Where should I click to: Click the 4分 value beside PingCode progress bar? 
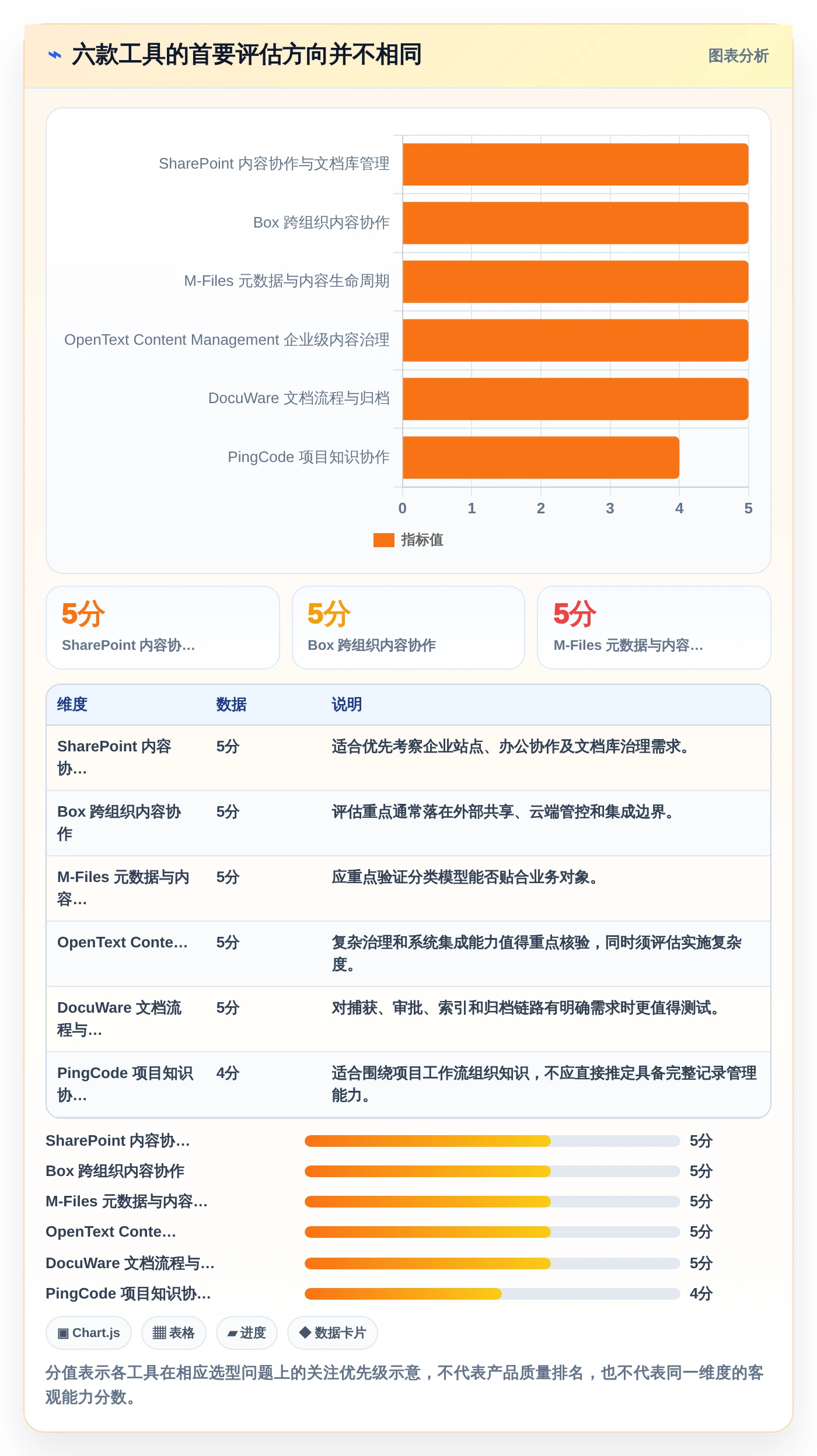point(701,1294)
